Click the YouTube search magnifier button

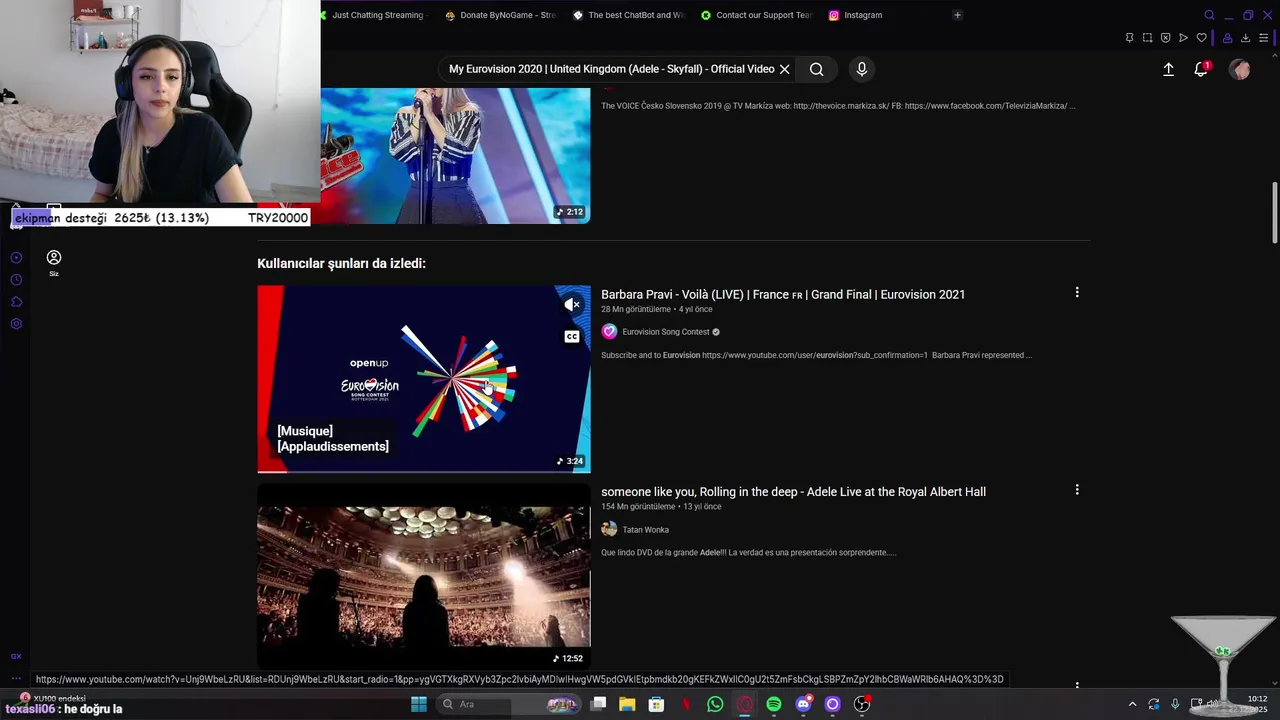click(x=817, y=69)
